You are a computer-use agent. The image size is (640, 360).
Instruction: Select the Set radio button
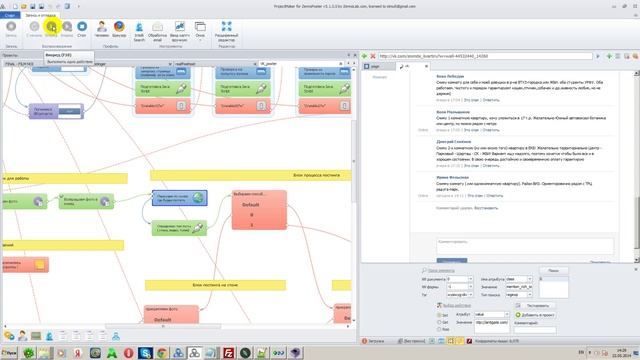pyautogui.click(x=440, y=315)
